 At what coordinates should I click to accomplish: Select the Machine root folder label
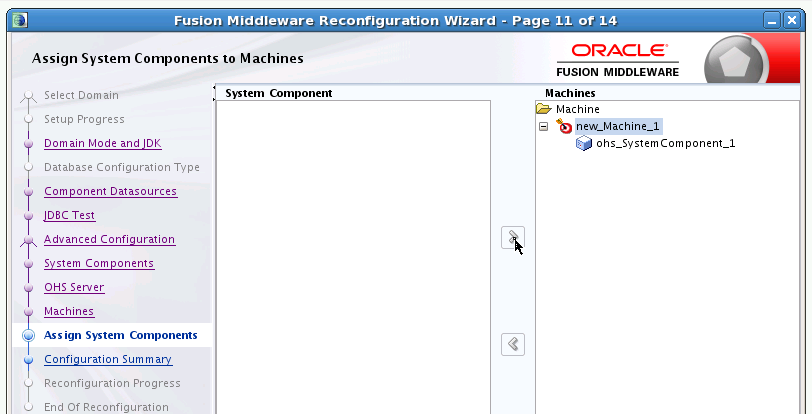(577, 109)
